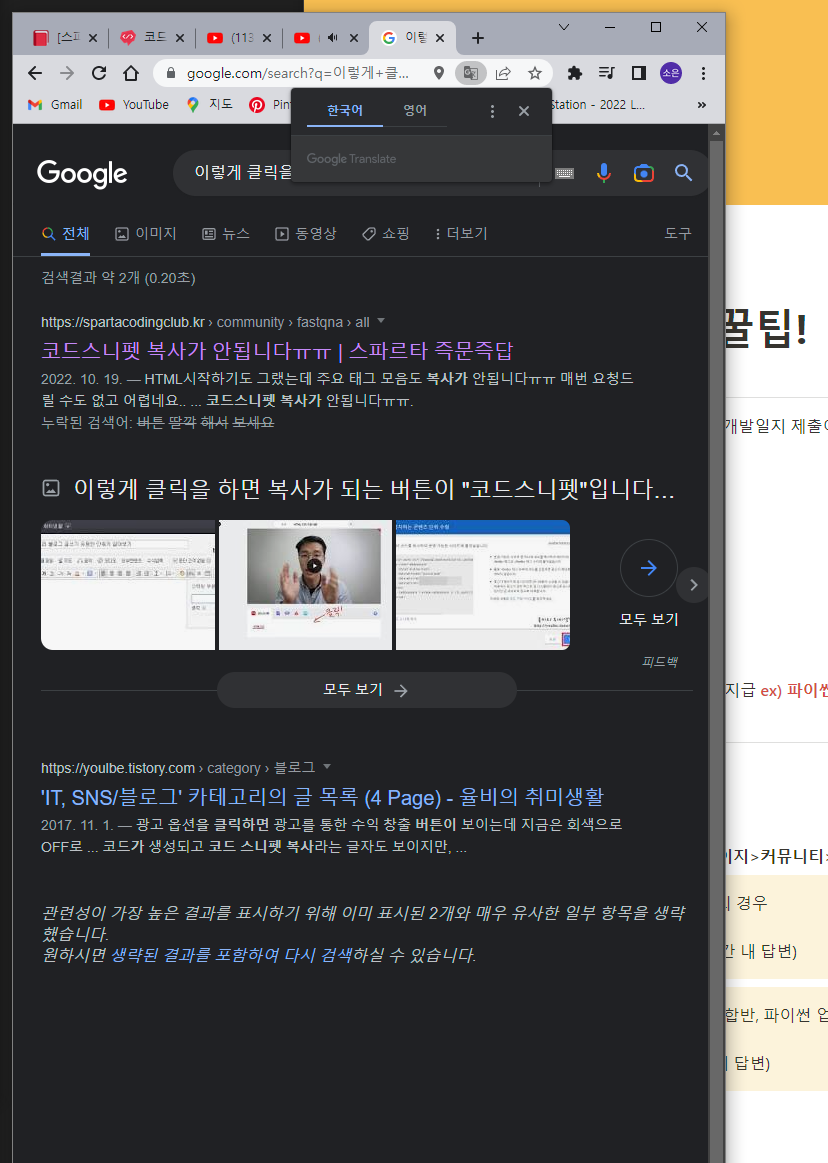
Task: Open Chrome three-dot menu
Action: 703,73
